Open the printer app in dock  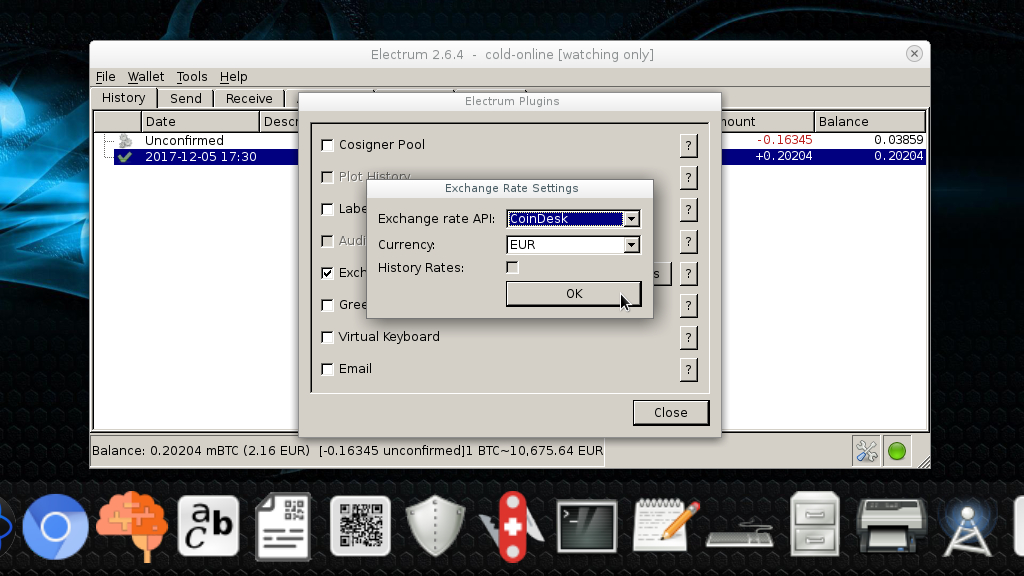click(x=891, y=526)
